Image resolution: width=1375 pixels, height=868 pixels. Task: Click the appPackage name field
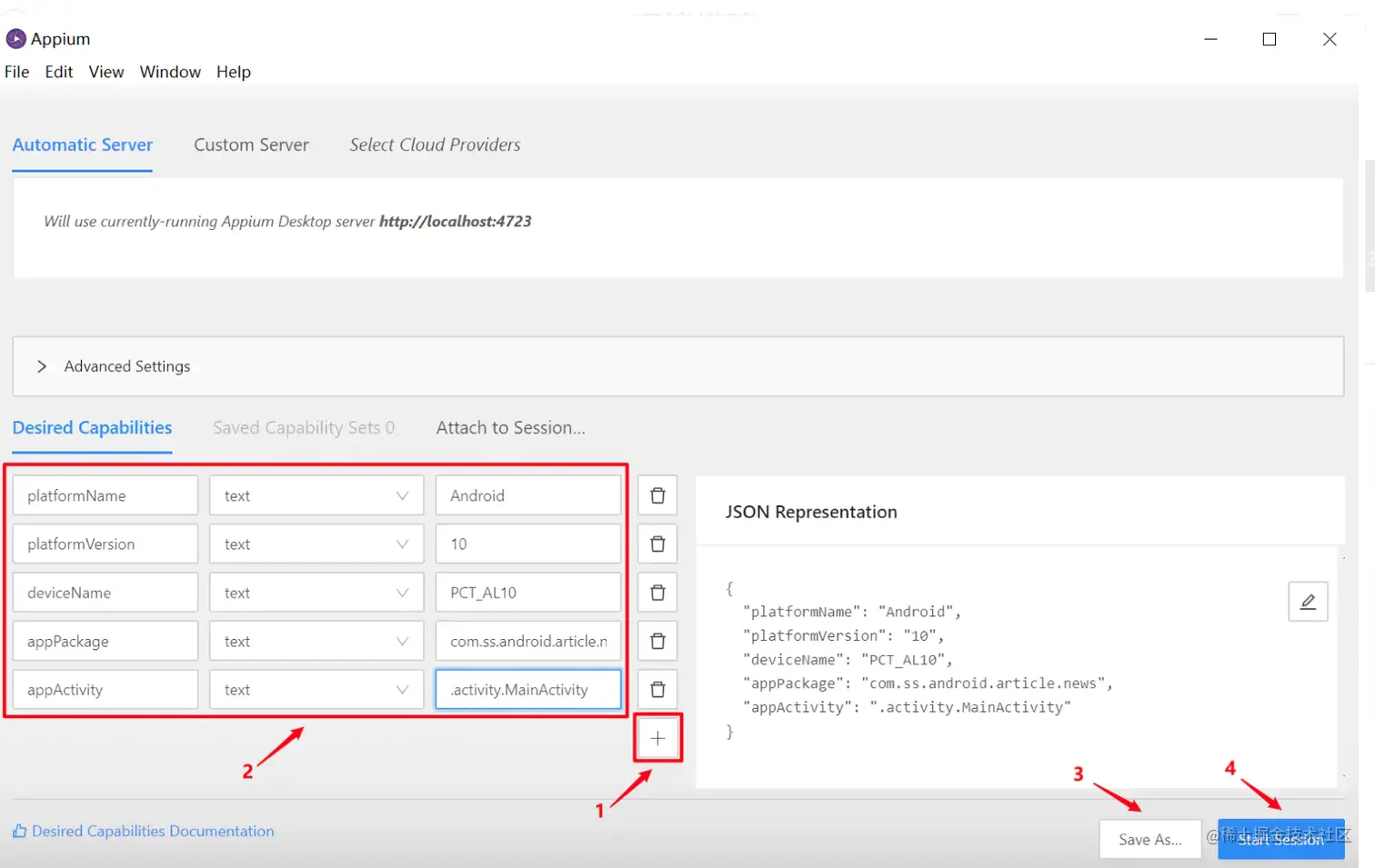pos(105,641)
